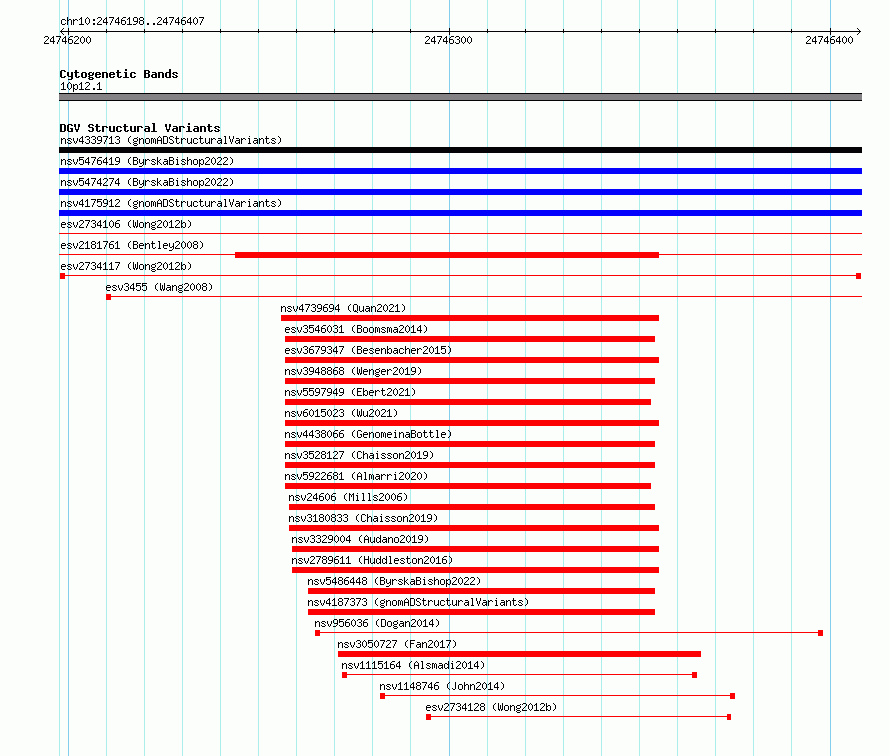
Task: Click right endpoint marker of nsv1148746 John2014
Action: [733, 696]
